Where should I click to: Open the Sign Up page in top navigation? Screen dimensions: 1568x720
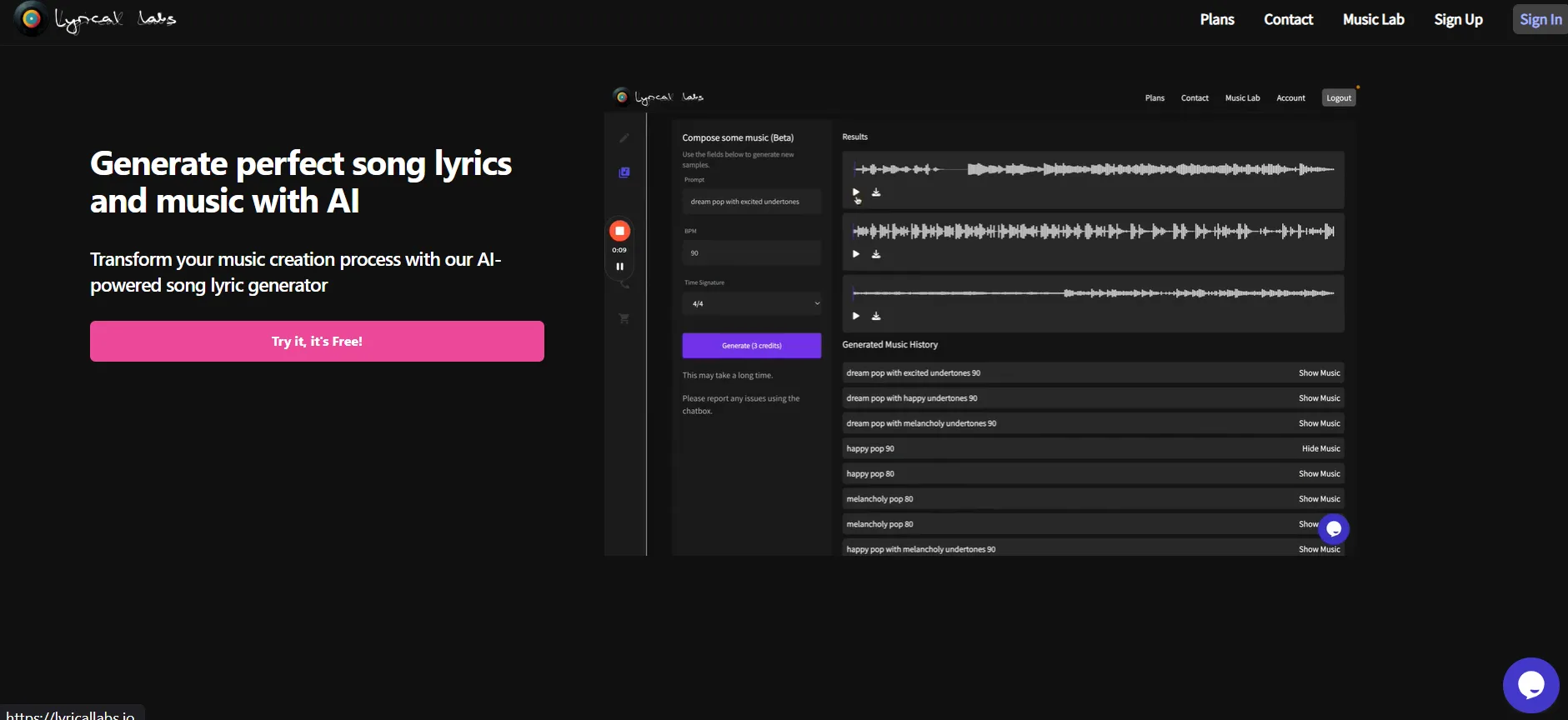[1458, 19]
